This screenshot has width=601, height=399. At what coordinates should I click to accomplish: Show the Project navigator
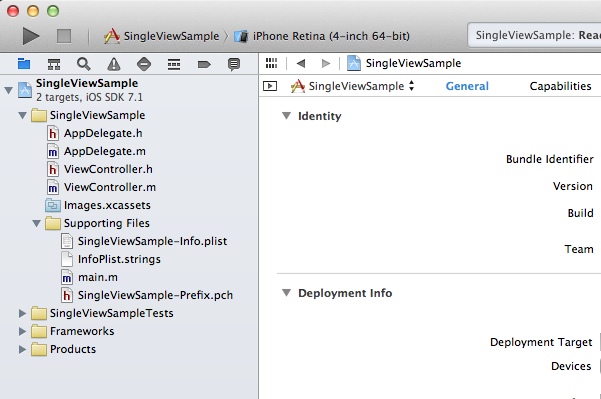point(24,64)
